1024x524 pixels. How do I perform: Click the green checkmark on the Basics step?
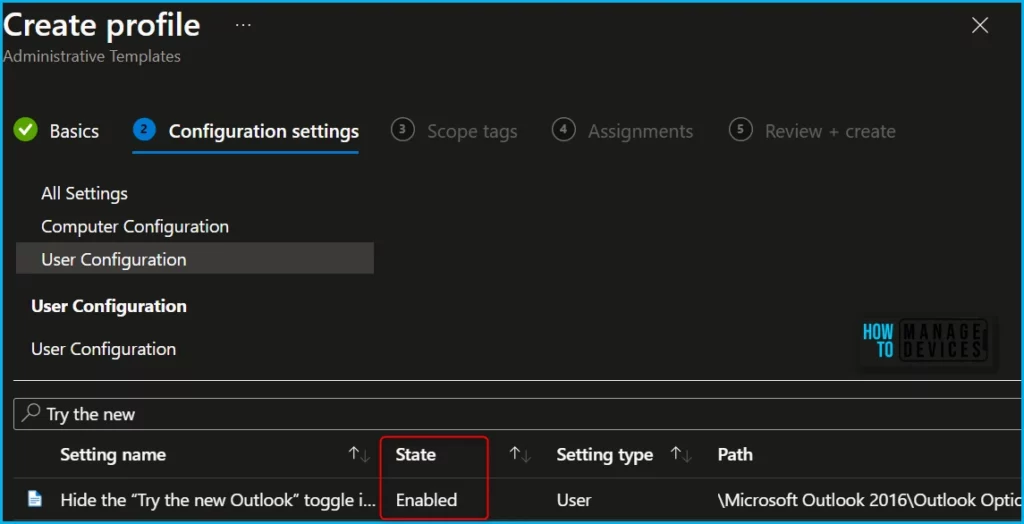pyautogui.click(x=25, y=131)
